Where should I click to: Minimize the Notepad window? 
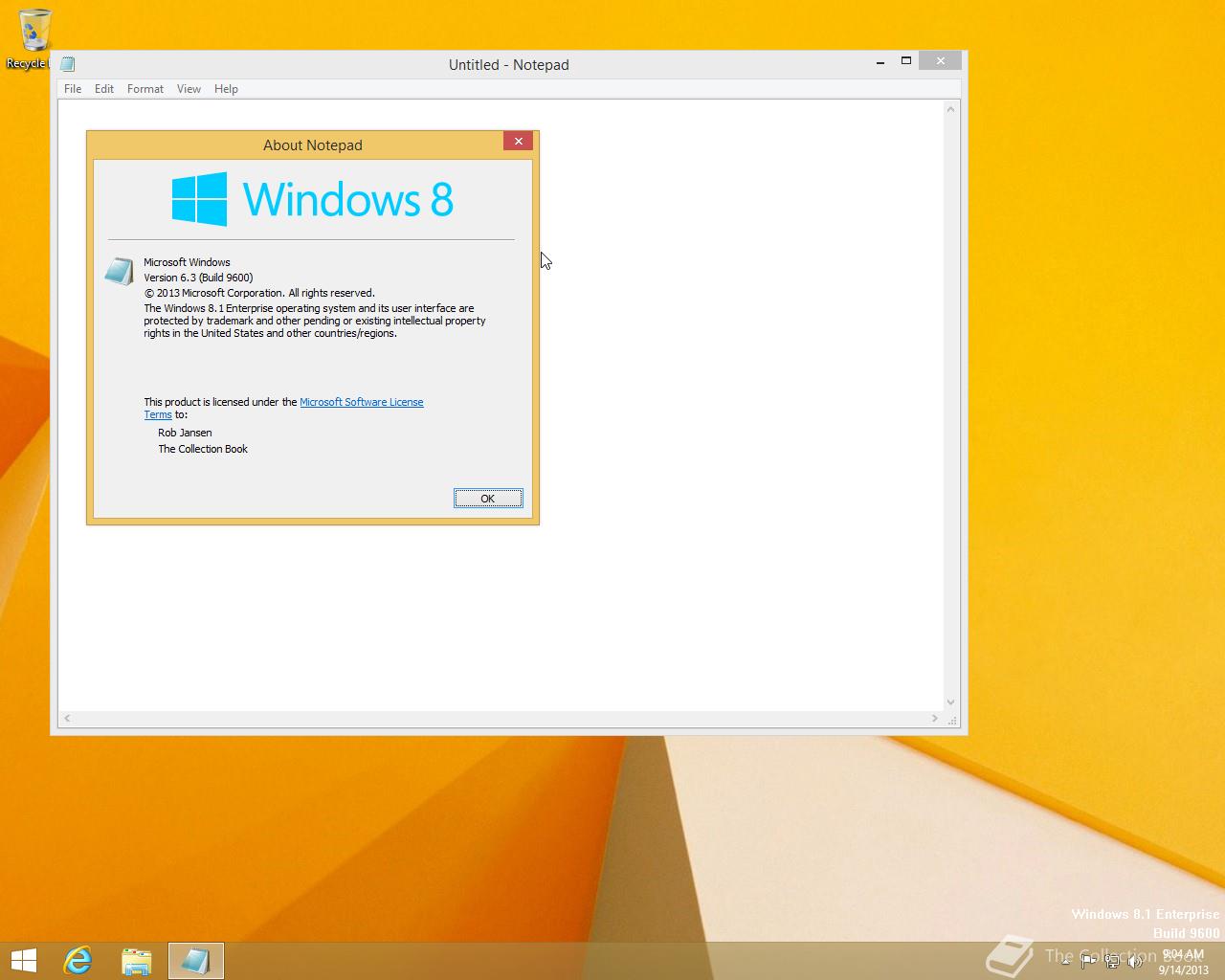tap(880, 61)
